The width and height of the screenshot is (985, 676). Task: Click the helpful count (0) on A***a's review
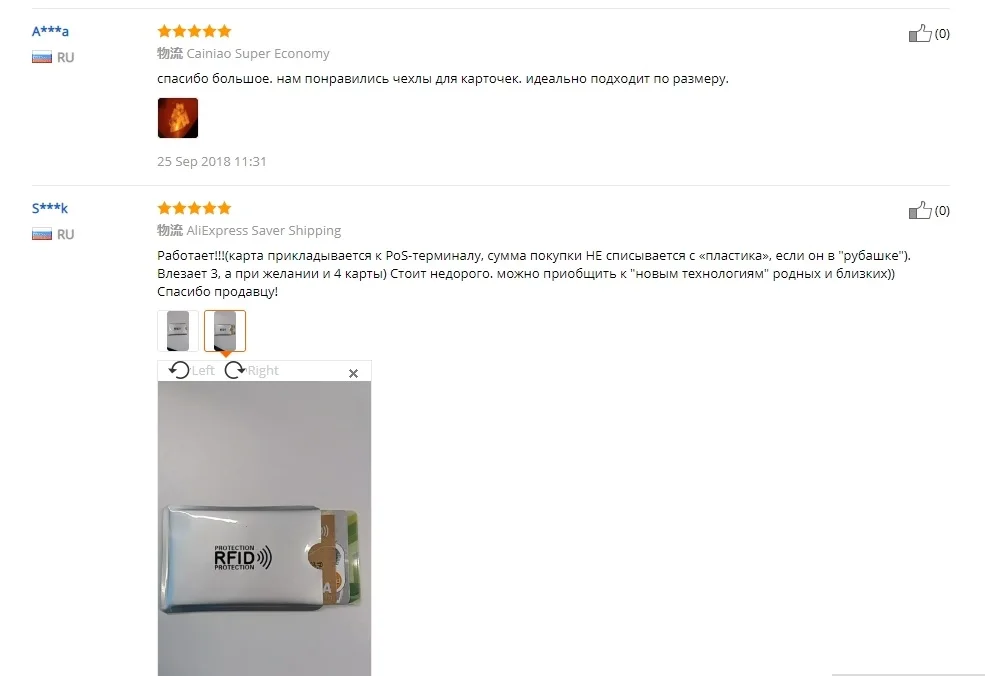click(x=942, y=33)
